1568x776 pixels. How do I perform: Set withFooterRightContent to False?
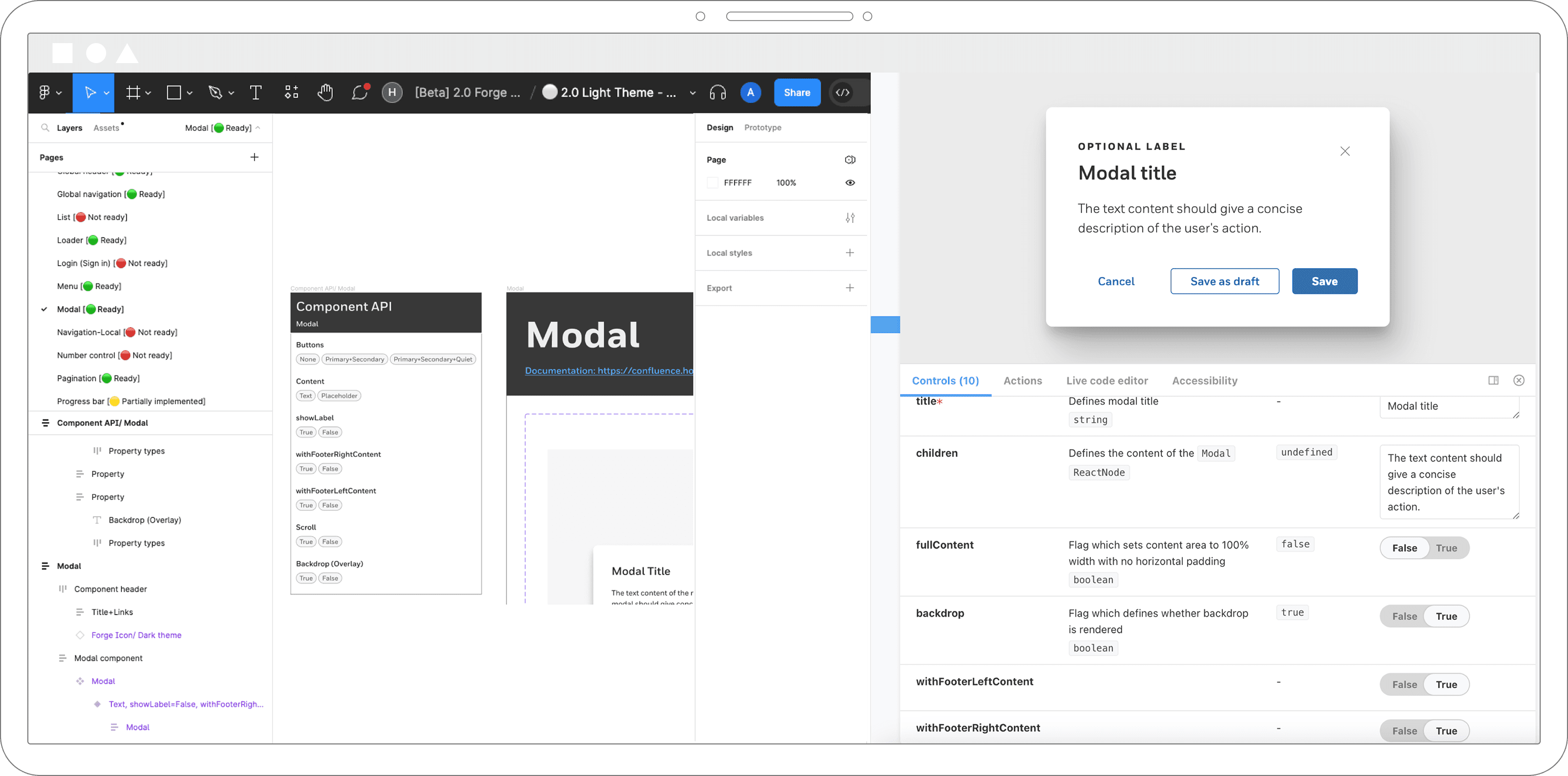click(1404, 731)
